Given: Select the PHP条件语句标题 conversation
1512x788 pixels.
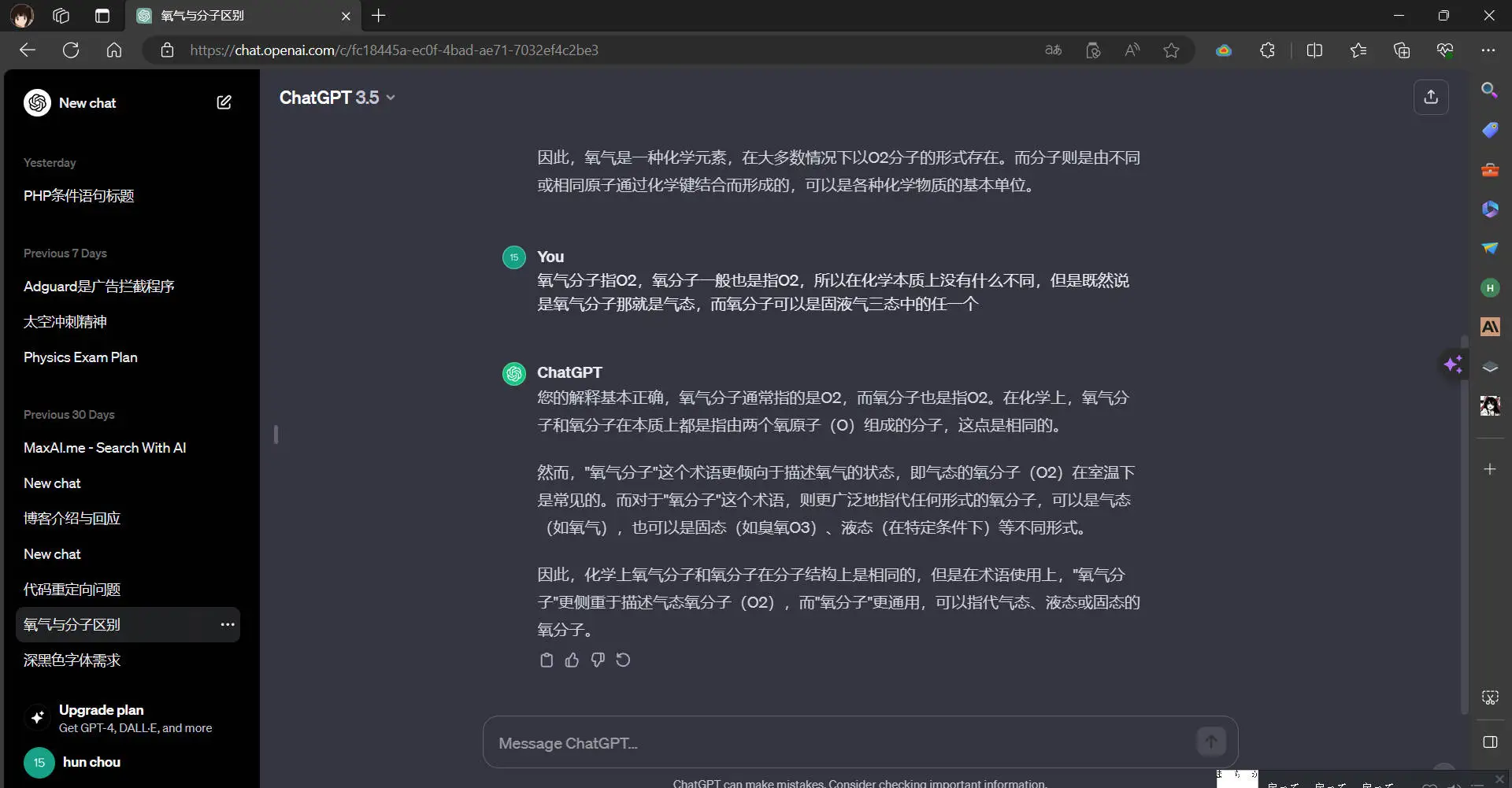Looking at the screenshot, I should click(79, 196).
